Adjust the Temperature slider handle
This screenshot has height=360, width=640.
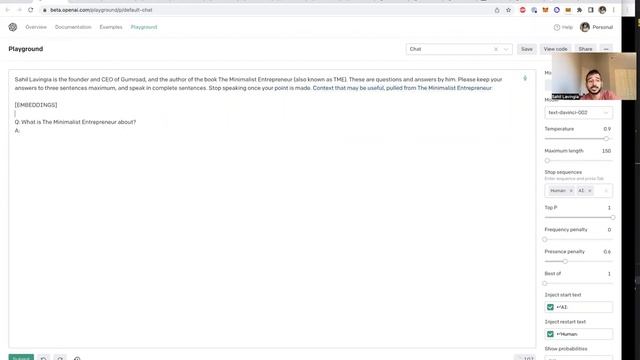click(x=606, y=139)
